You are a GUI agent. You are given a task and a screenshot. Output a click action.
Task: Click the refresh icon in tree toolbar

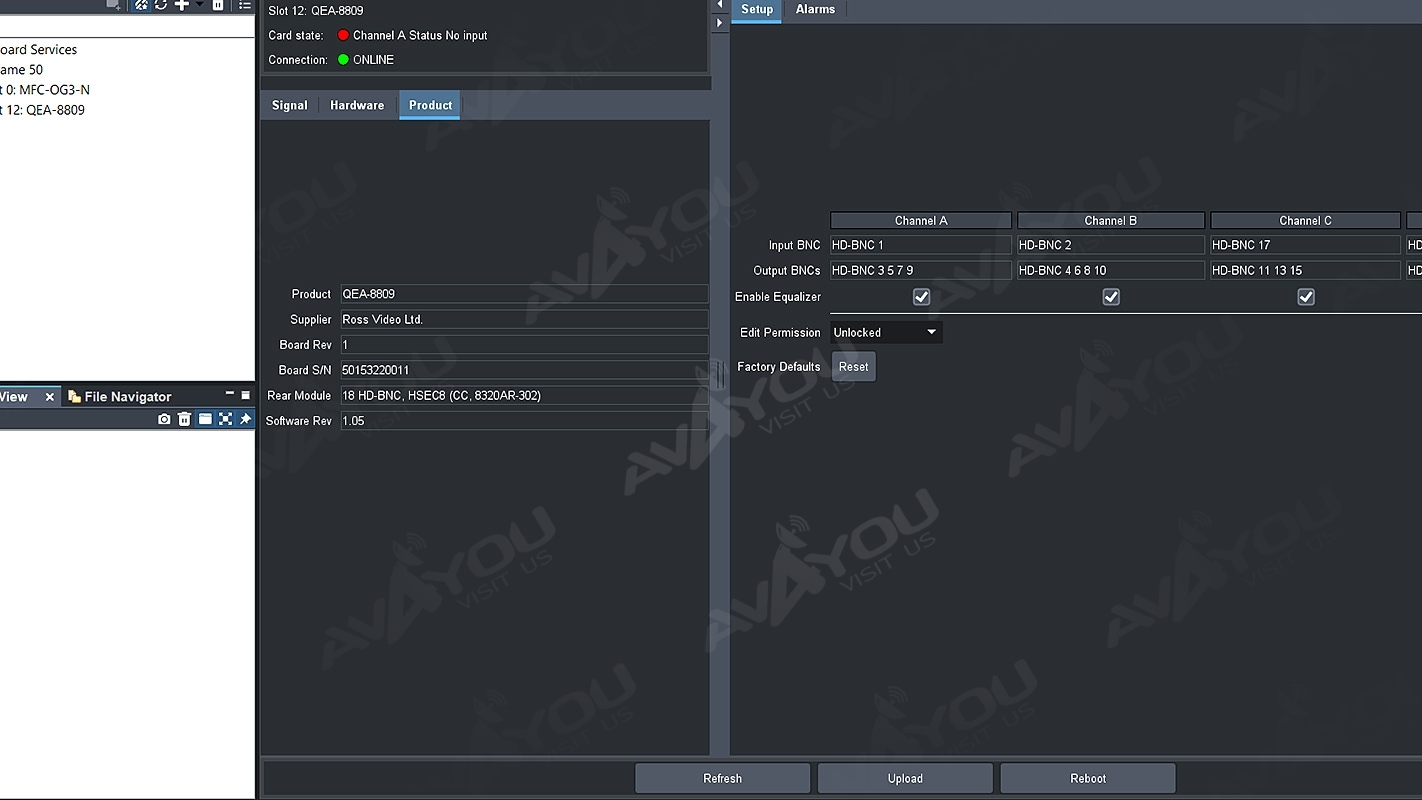point(161,5)
